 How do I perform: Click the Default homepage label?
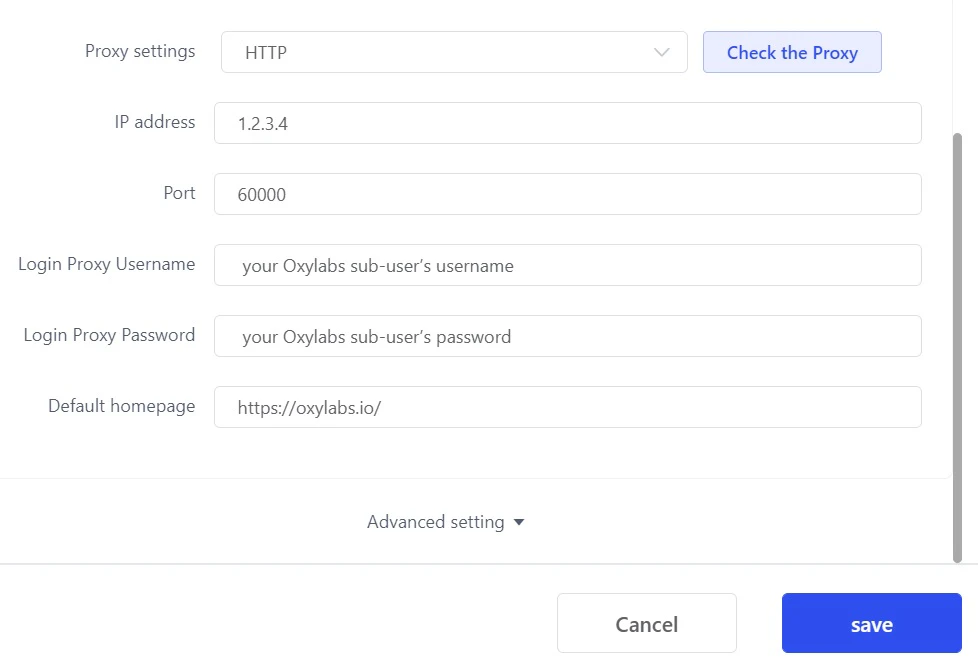122,406
